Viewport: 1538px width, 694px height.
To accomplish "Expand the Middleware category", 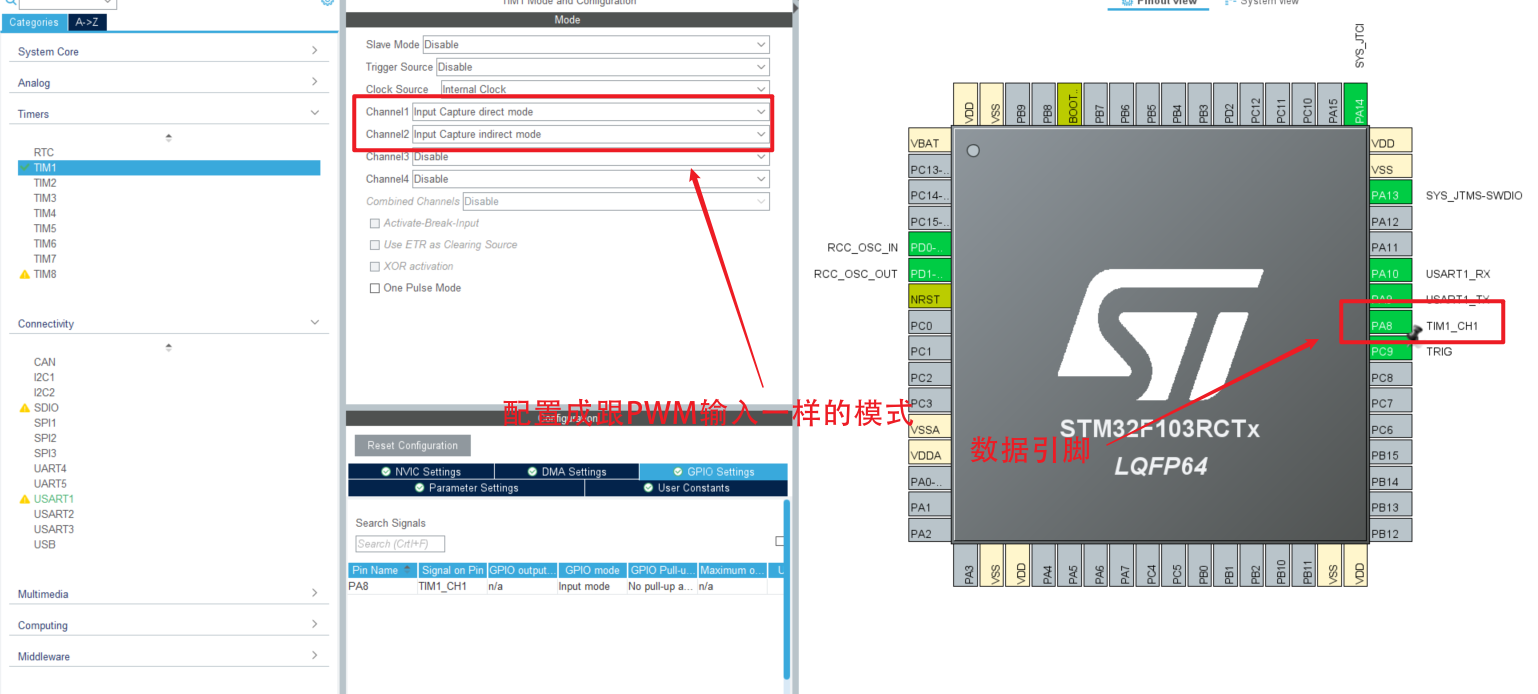I will click(x=168, y=656).
